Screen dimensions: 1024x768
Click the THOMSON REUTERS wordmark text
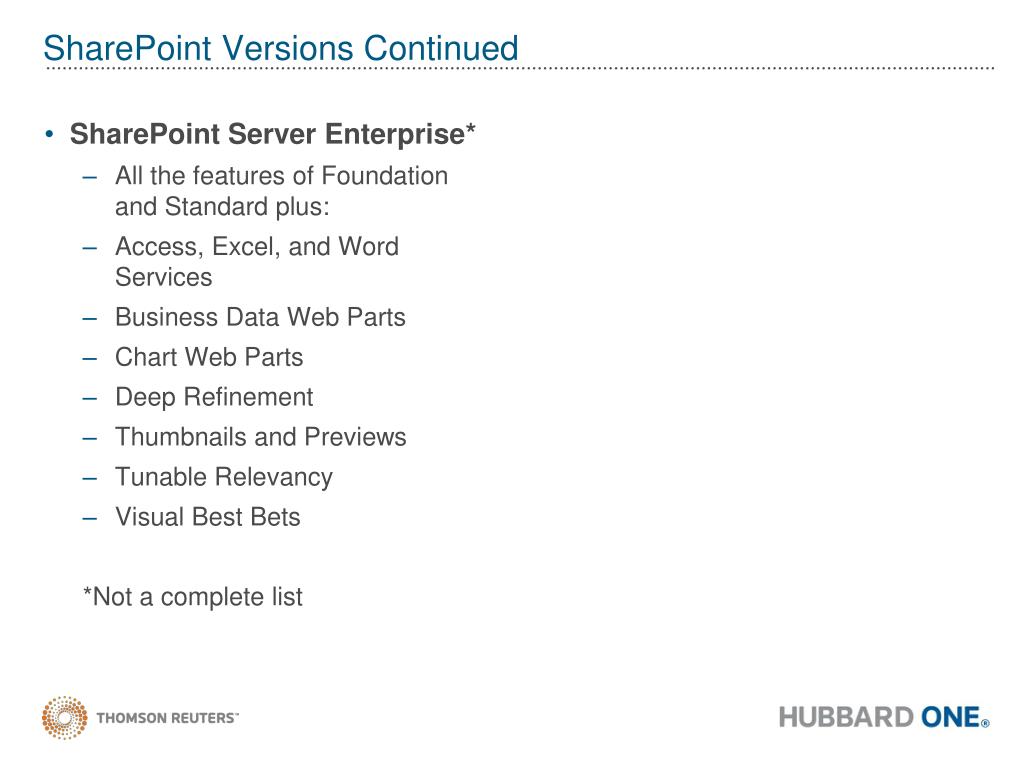tap(168, 718)
